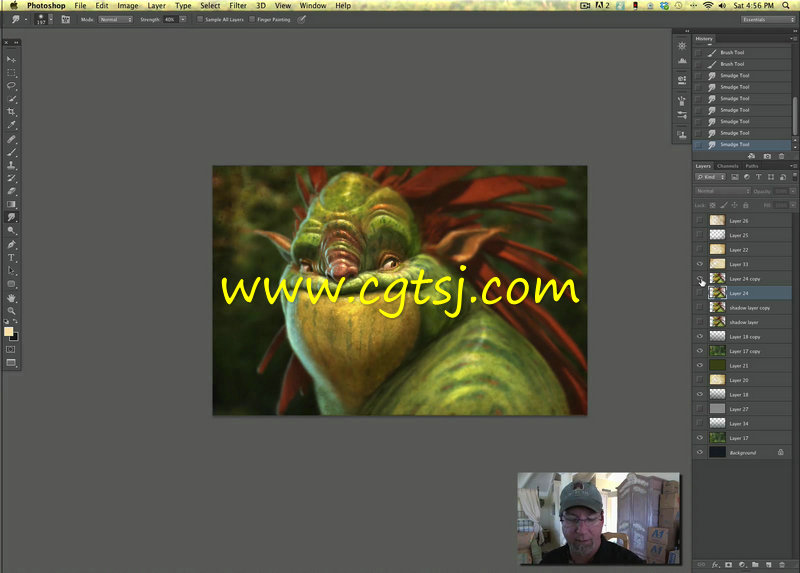
Task: Delete current state in History panel
Action: click(x=781, y=156)
